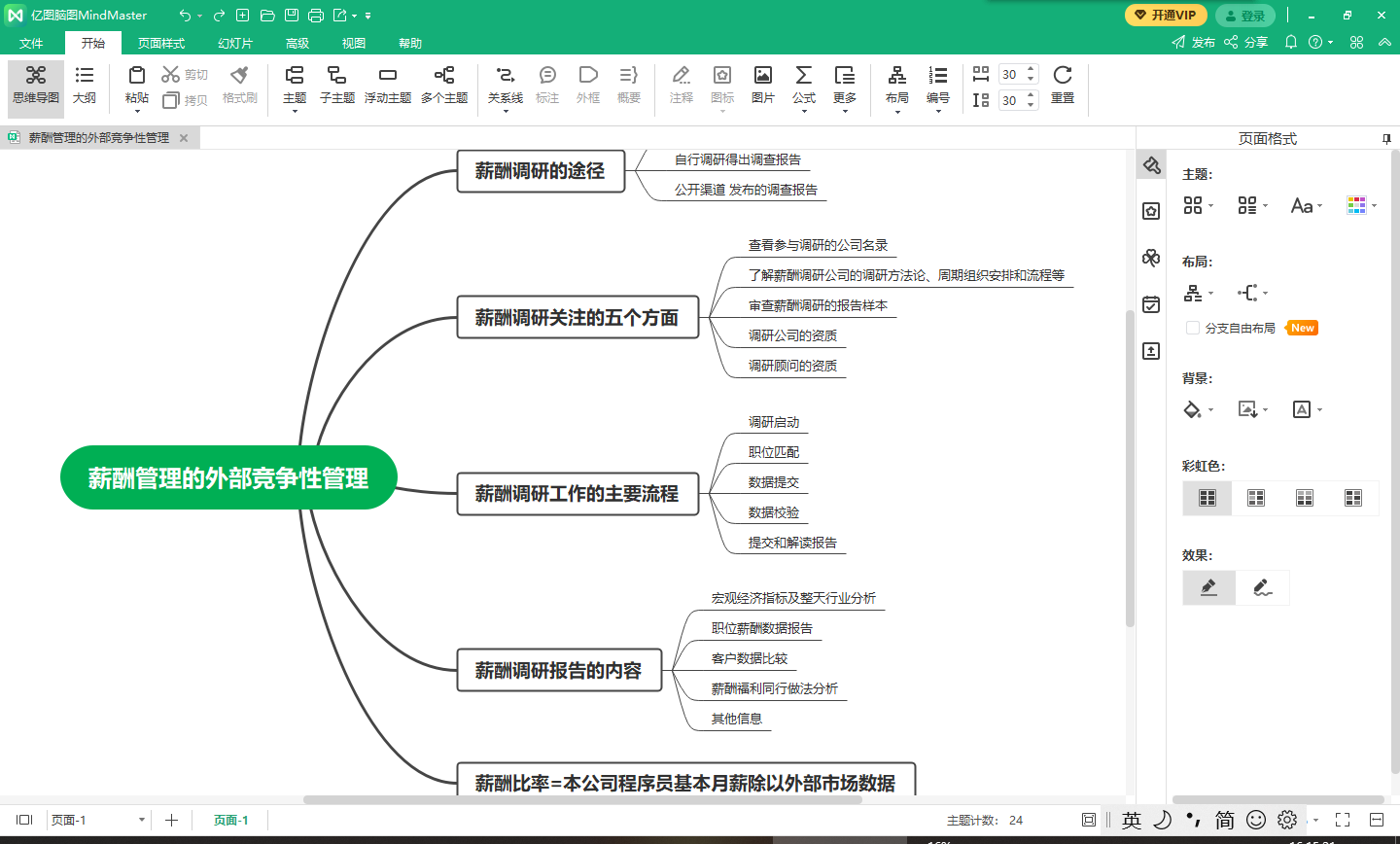Open the 页面样式 ribbon tab
This screenshot has height=844, width=1400.
[160, 43]
